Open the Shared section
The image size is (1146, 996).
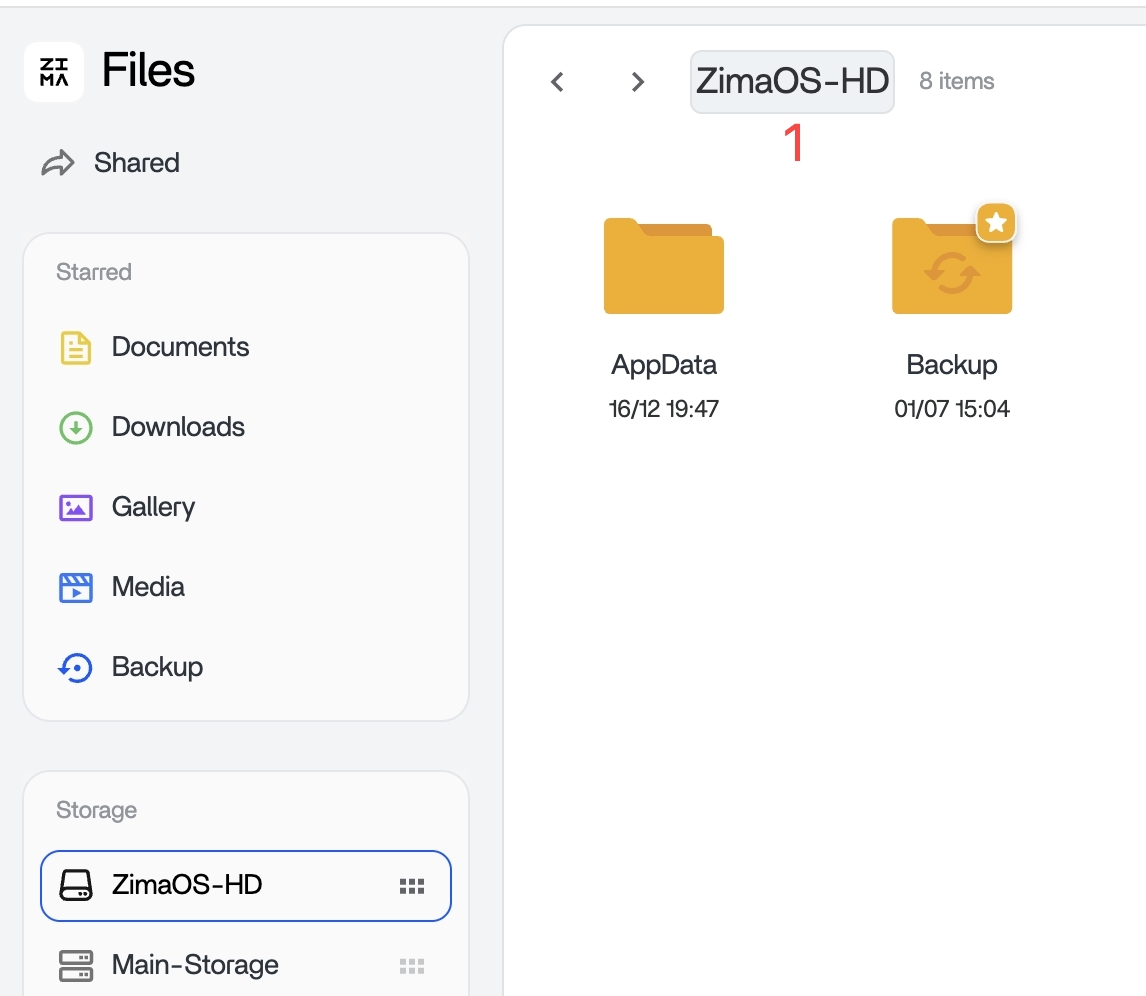136,163
